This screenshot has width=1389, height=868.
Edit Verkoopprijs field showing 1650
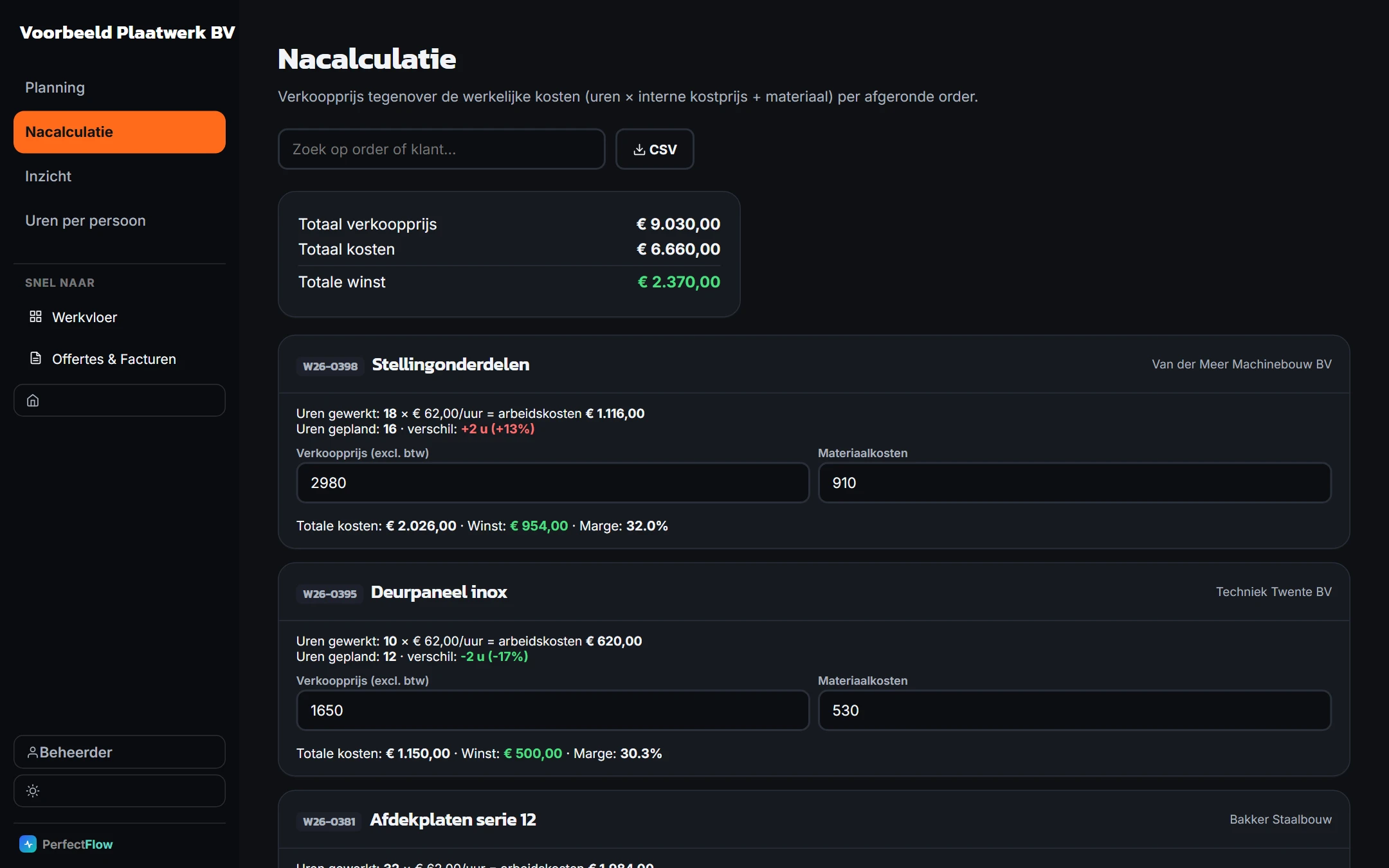pyautogui.click(x=552, y=710)
